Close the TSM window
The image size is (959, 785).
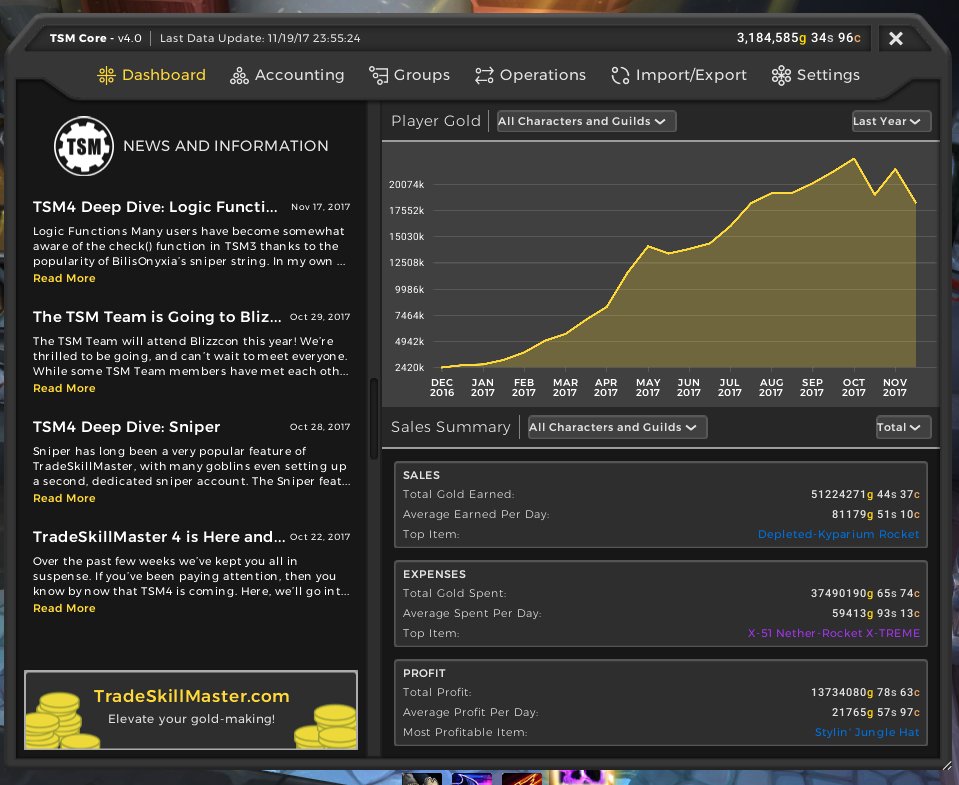(x=895, y=39)
